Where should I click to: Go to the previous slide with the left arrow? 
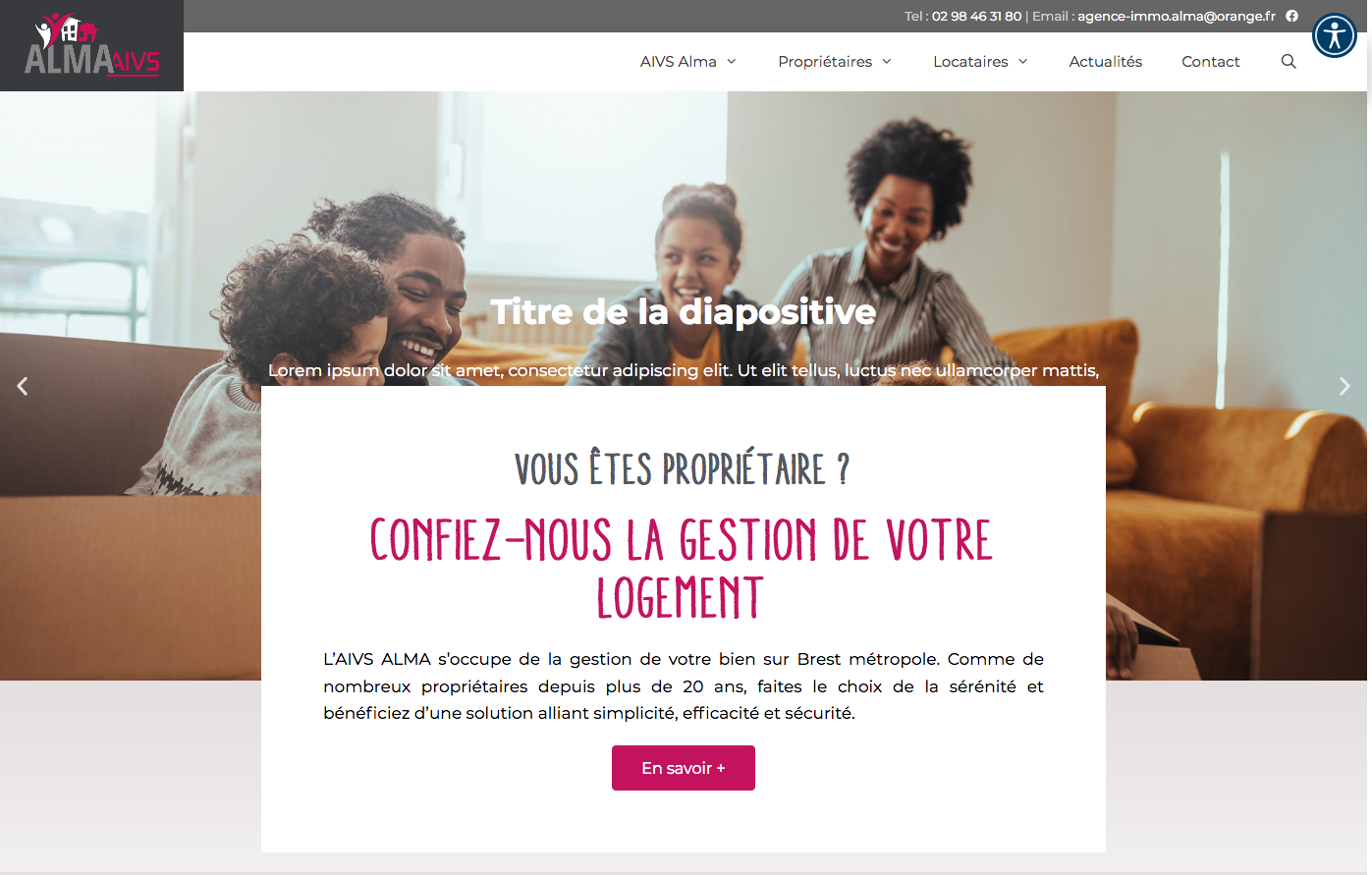point(23,386)
